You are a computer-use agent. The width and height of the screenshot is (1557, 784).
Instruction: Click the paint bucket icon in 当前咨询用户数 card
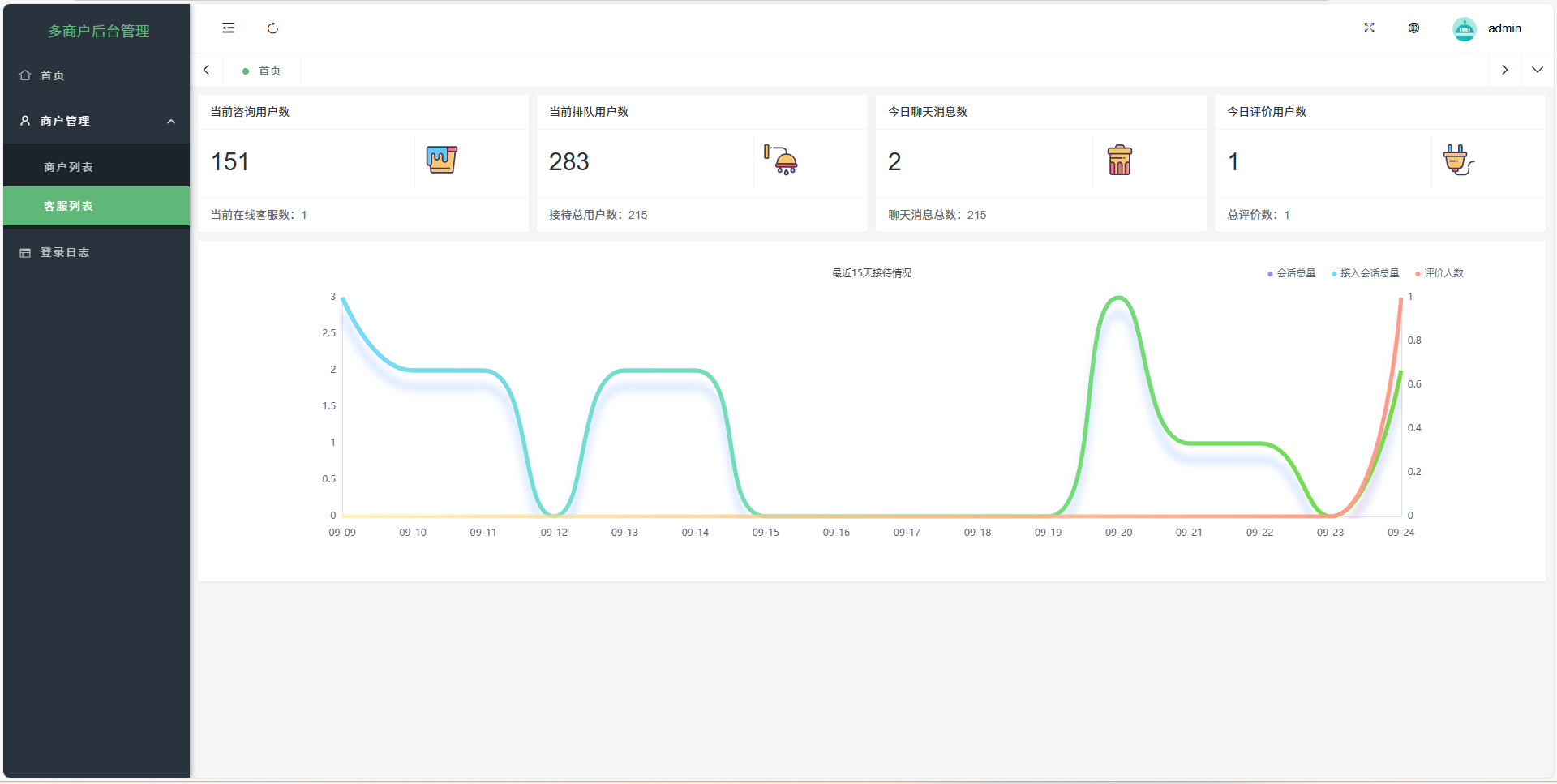coord(442,160)
